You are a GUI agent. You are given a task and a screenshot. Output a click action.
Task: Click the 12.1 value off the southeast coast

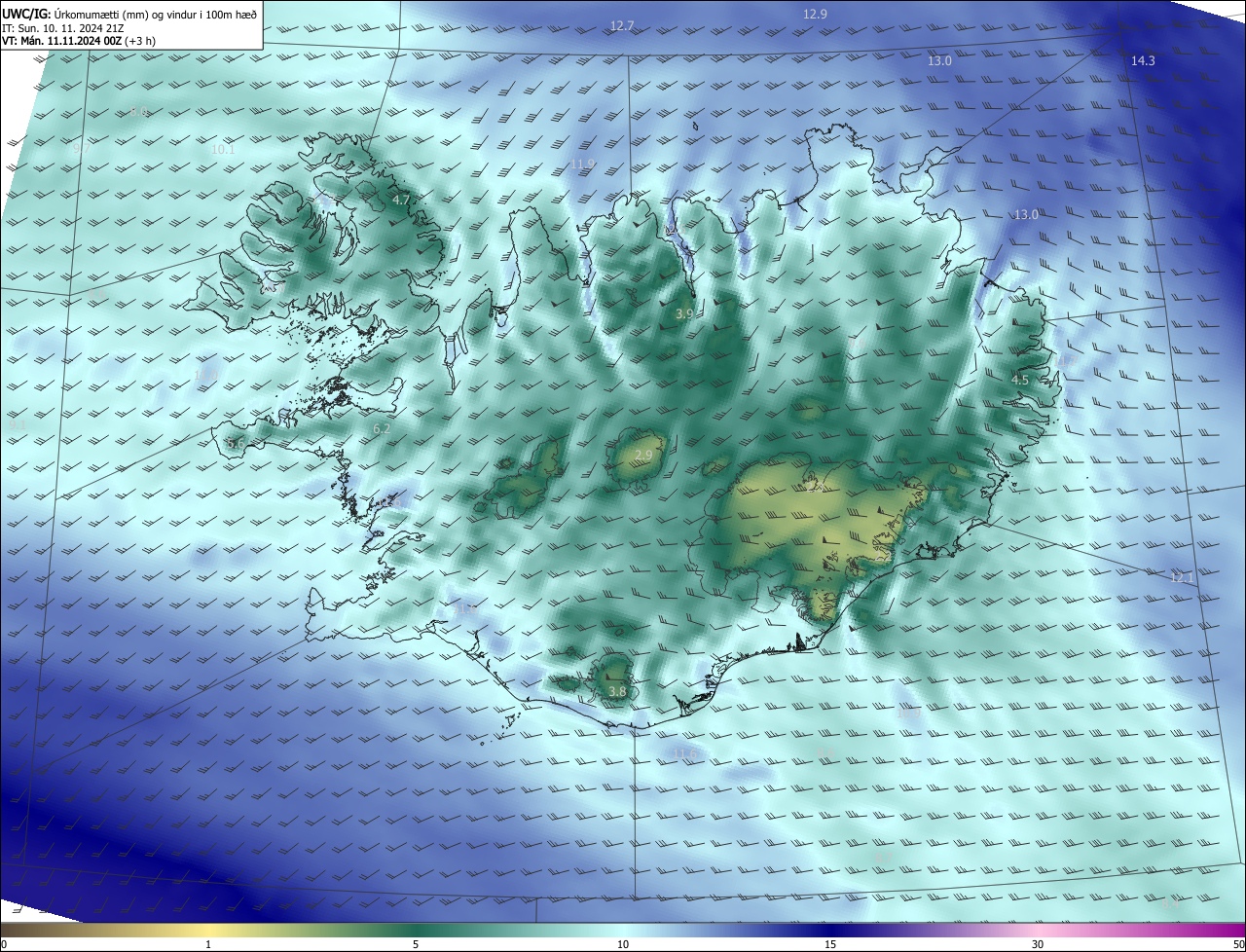tap(1182, 577)
